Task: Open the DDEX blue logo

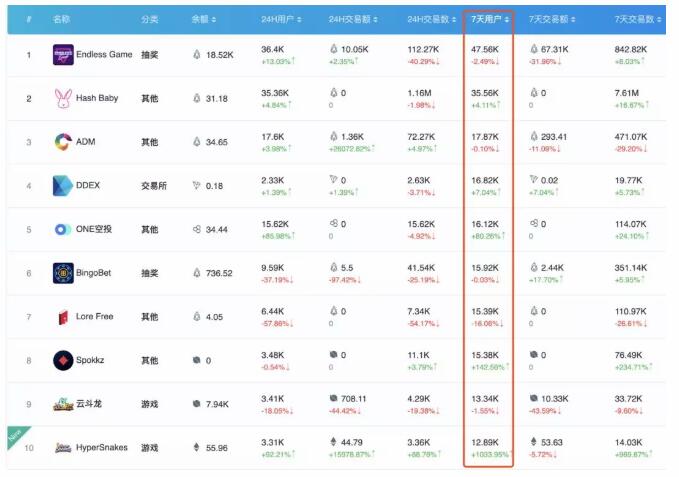Action: tap(63, 186)
